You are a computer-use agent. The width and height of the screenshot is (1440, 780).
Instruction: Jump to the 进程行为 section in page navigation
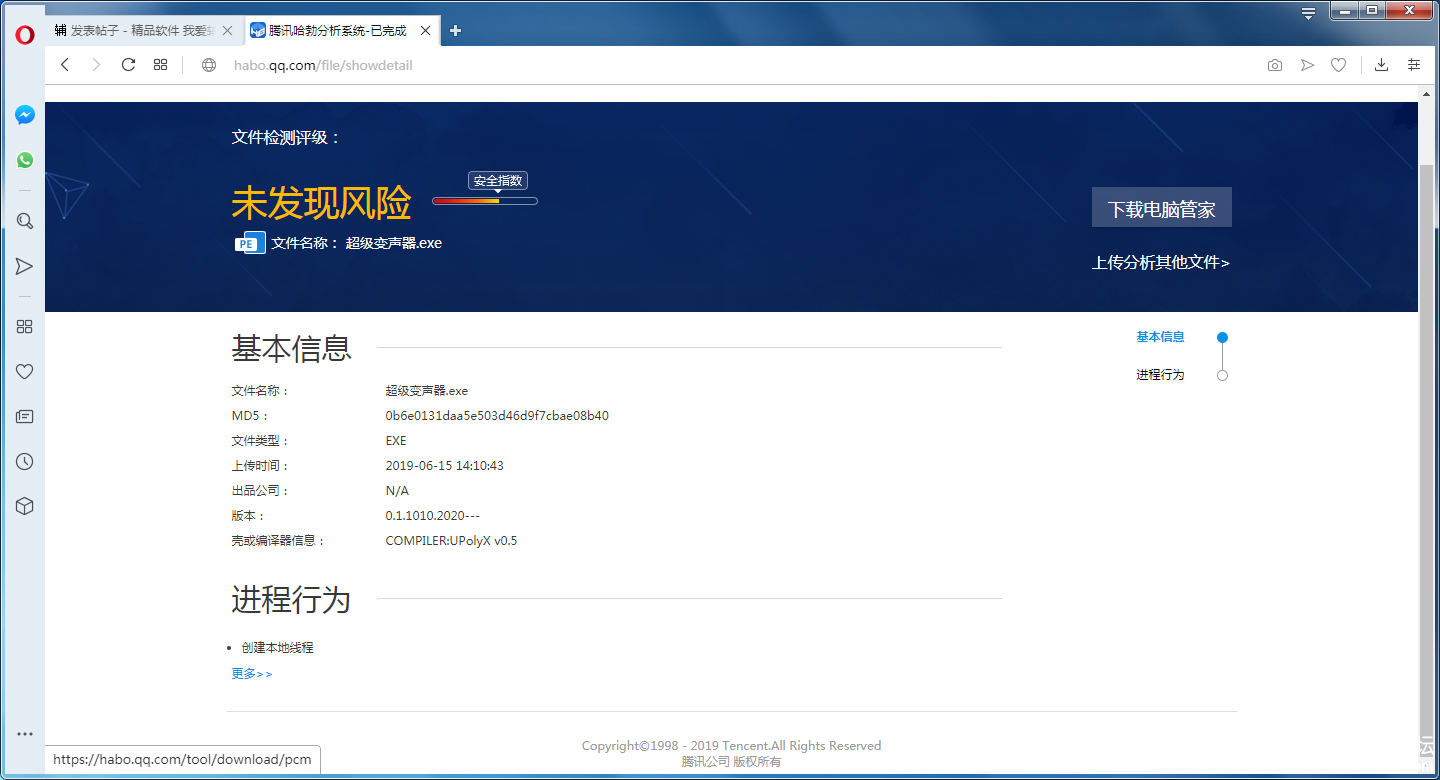pos(1160,375)
